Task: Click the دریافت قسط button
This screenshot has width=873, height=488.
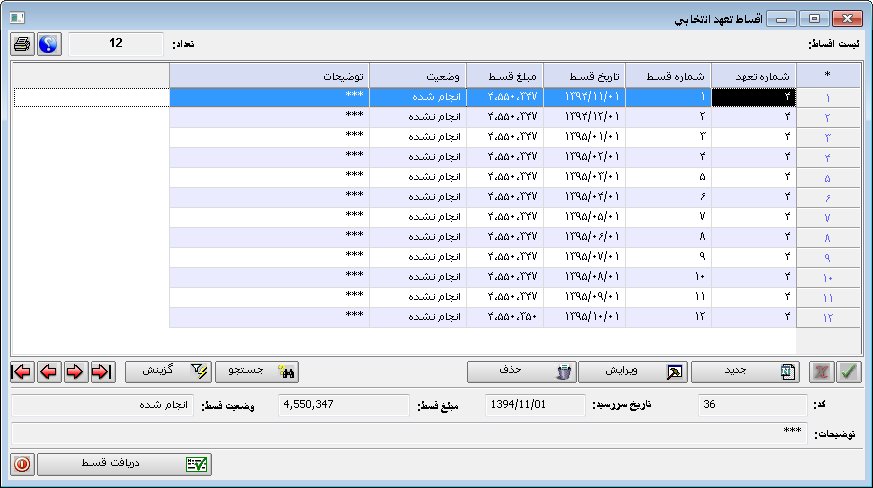Action: (125, 464)
